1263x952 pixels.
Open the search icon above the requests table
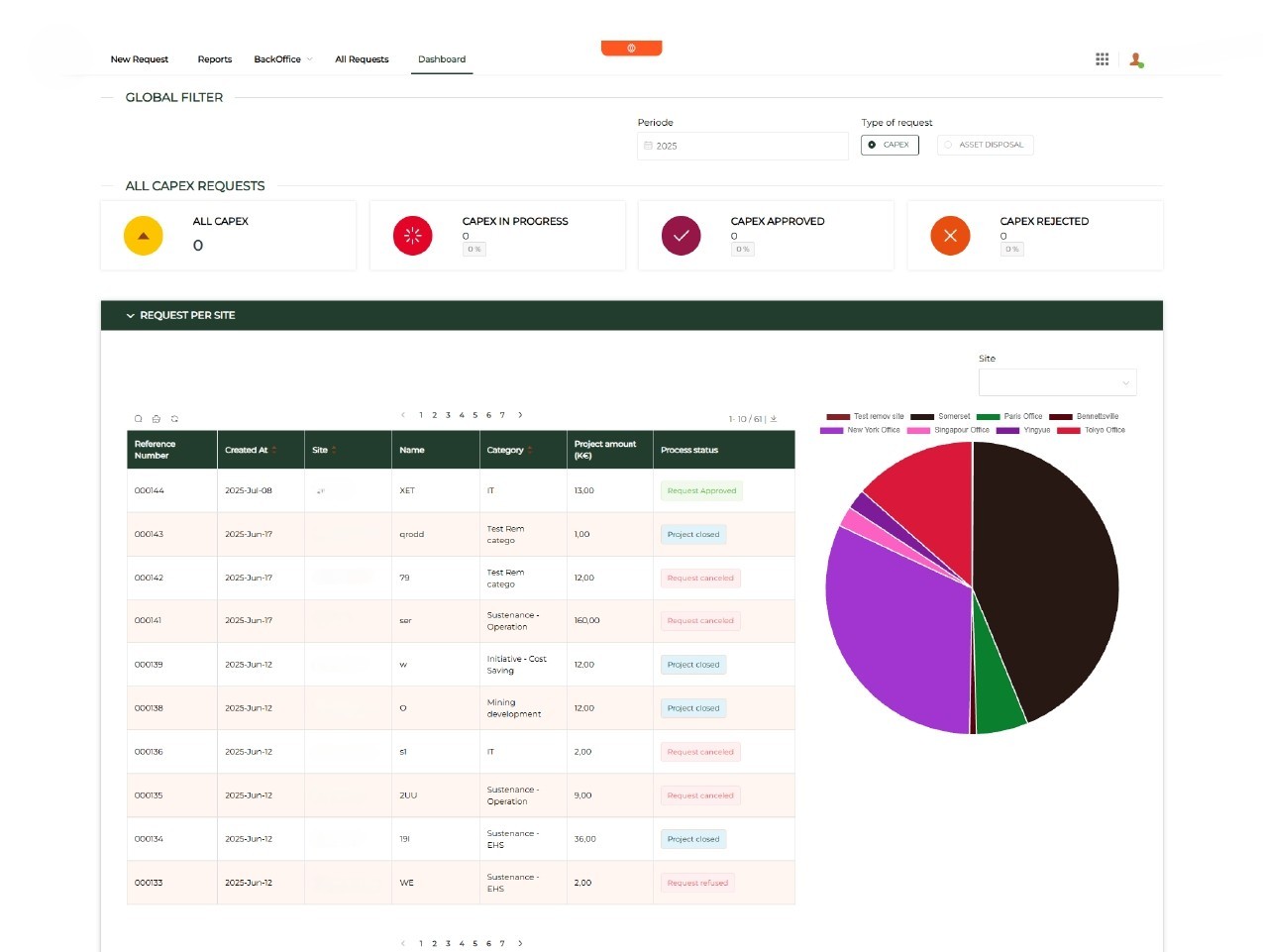138,419
